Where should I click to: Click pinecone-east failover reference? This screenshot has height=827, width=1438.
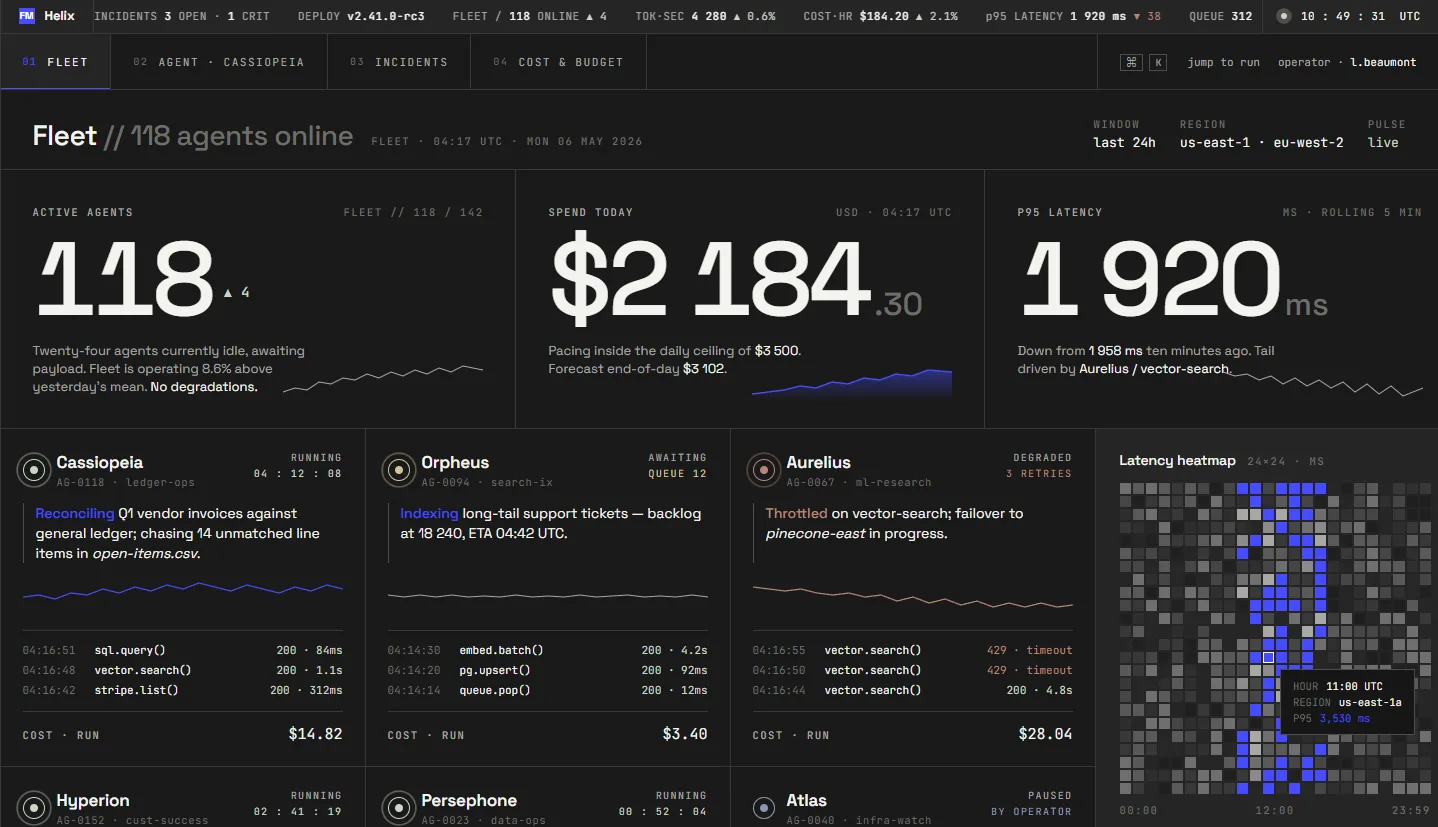tap(815, 533)
